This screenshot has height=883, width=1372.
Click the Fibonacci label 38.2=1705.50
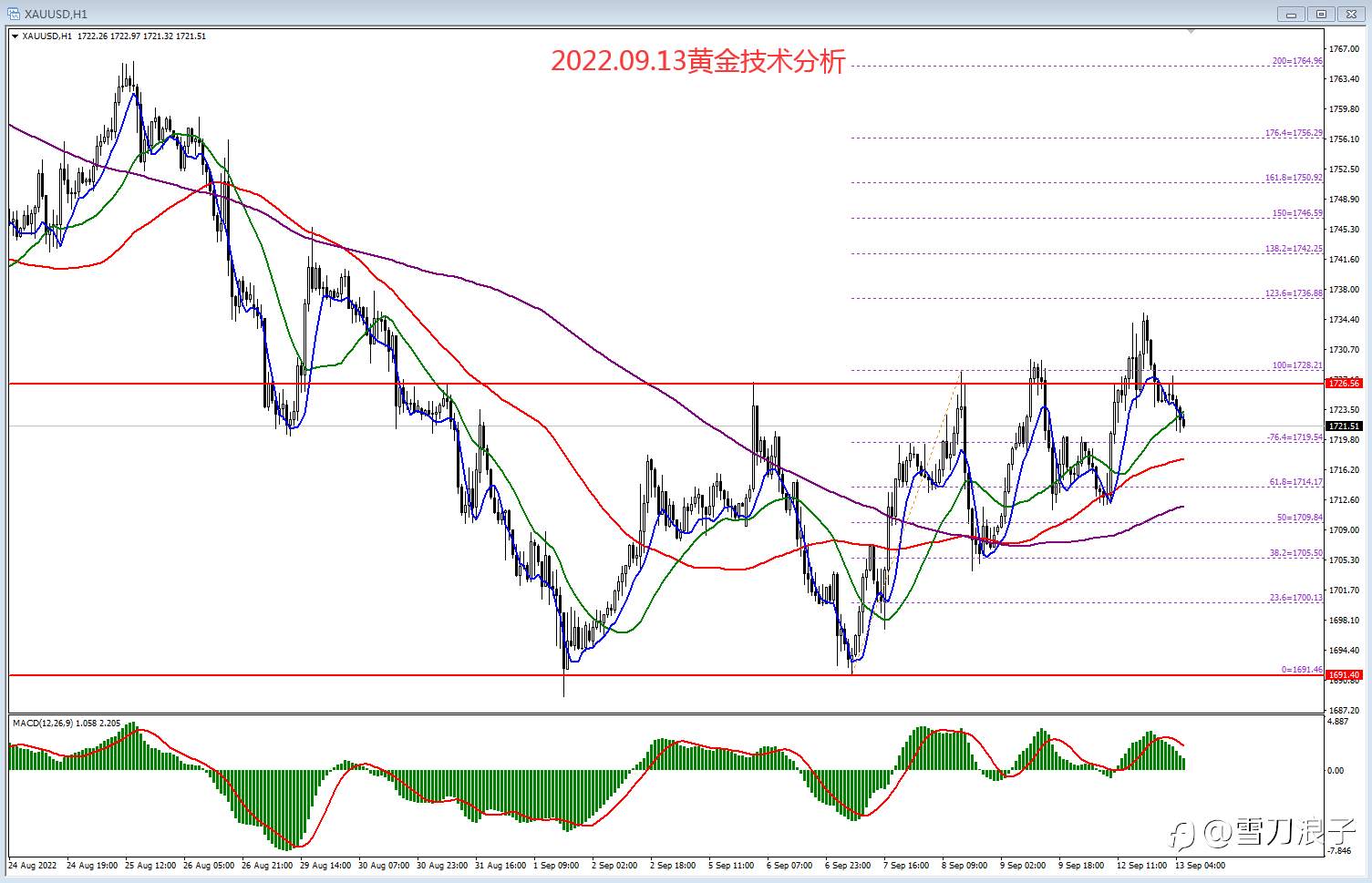point(1296,553)
